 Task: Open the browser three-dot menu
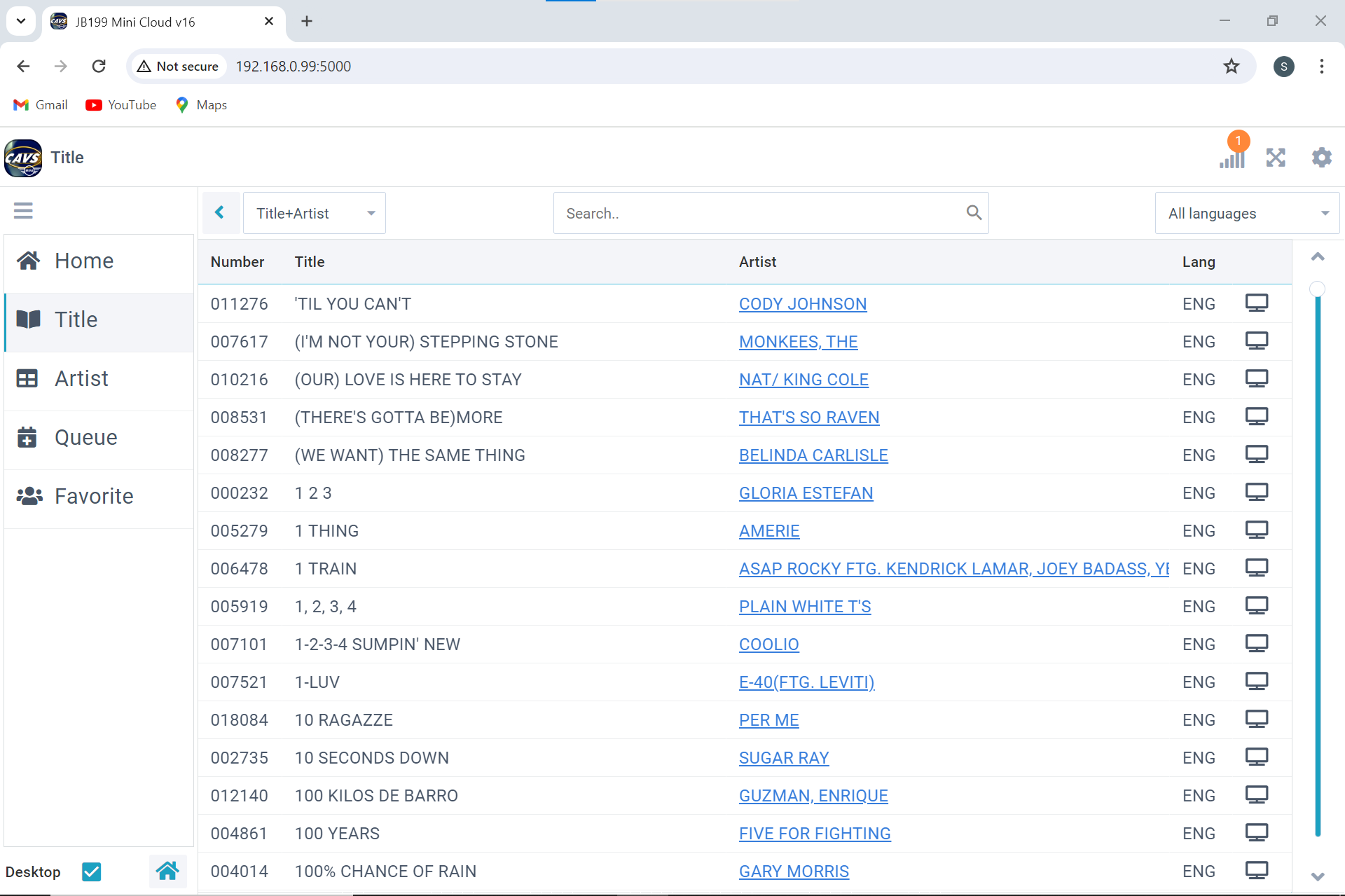[1321, 67]
